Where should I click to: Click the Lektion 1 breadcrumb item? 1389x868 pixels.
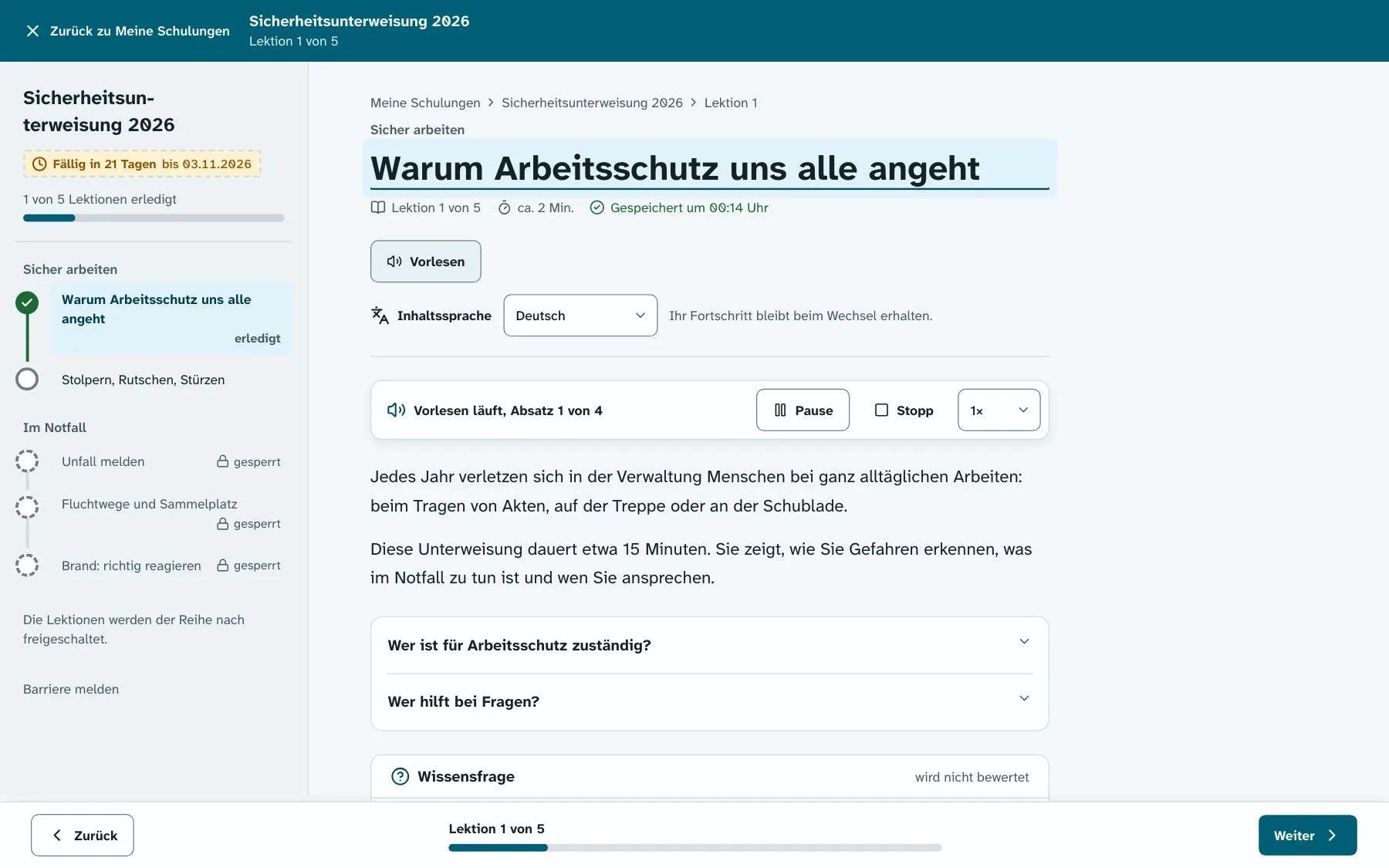click(x=731, y=103)
